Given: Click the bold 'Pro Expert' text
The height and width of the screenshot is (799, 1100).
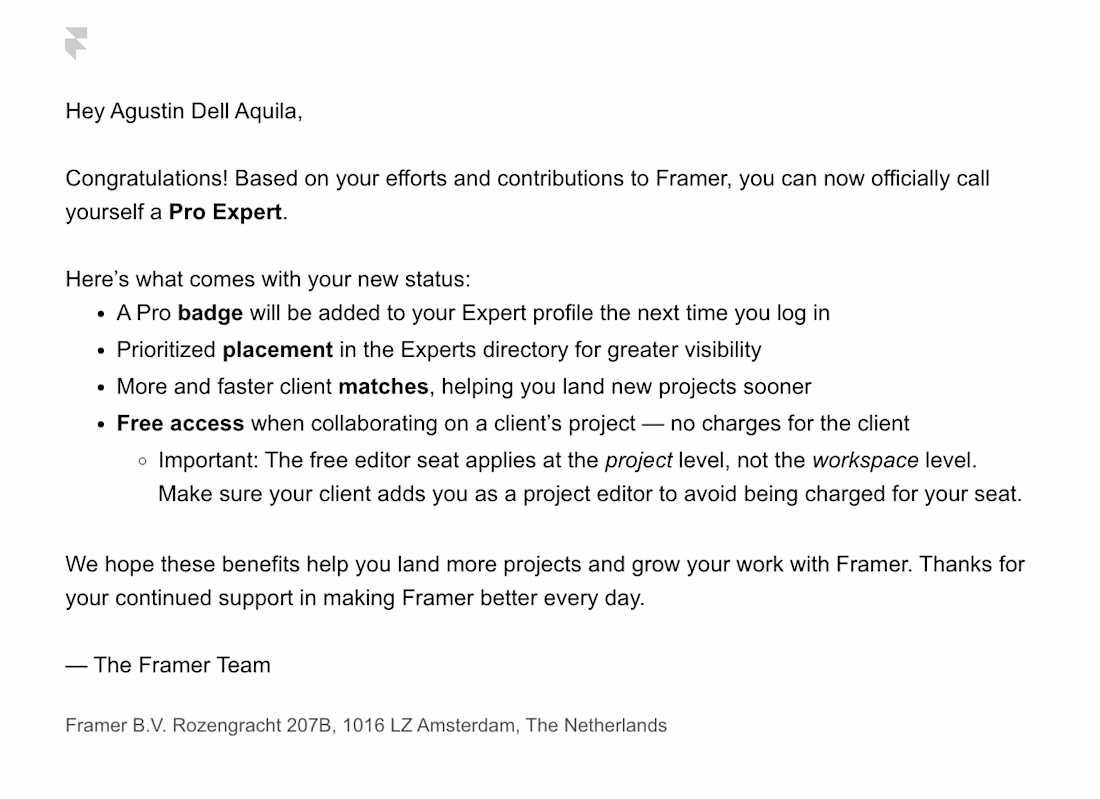Looking at the screenshot, I should click(x=225, y=212).
